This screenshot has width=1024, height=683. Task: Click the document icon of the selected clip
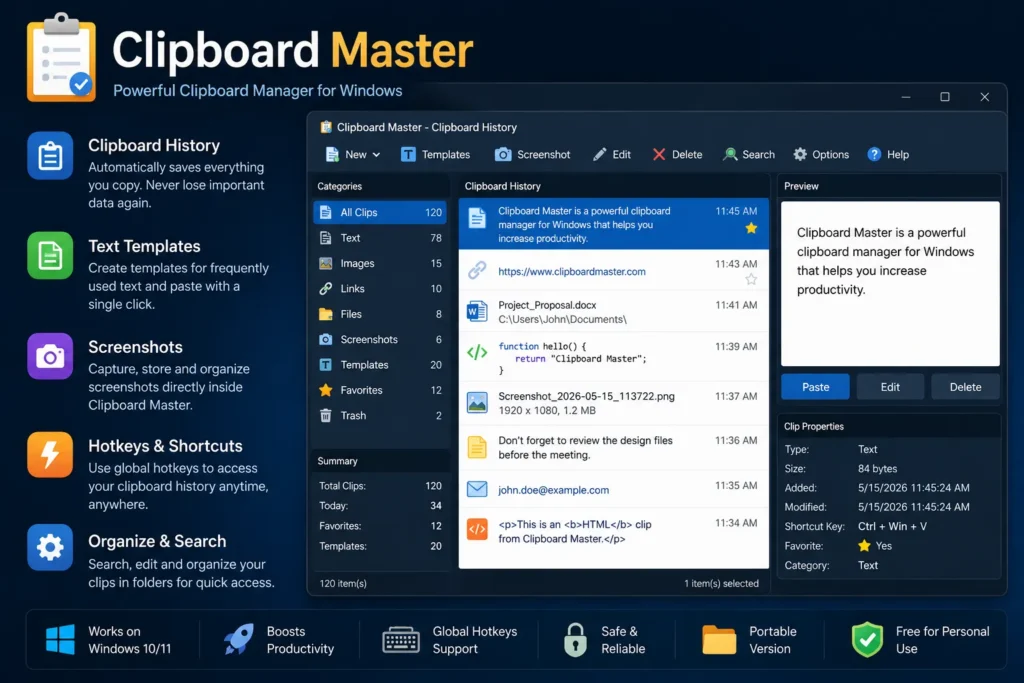point(477,218)
